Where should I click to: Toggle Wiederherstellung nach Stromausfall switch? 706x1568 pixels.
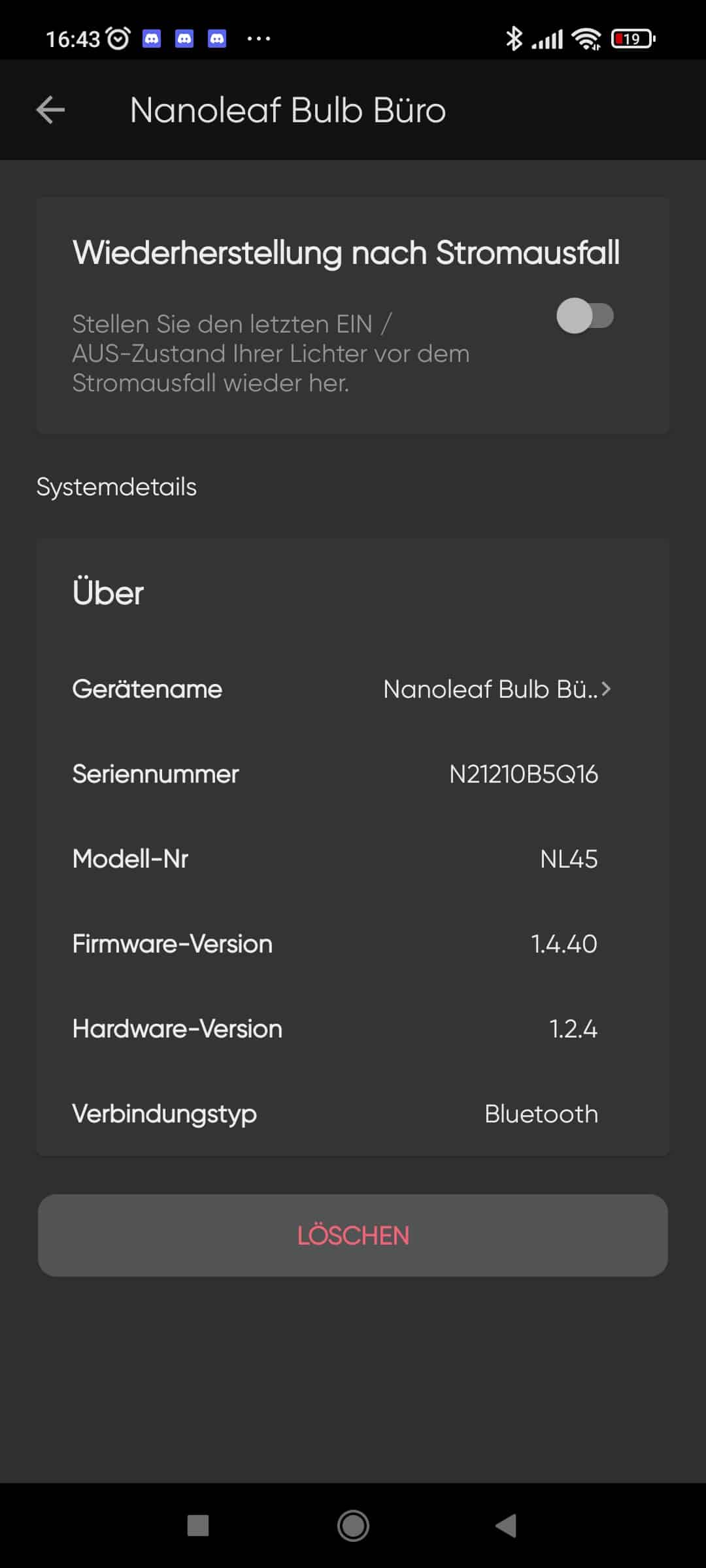[x=584, y=316]
